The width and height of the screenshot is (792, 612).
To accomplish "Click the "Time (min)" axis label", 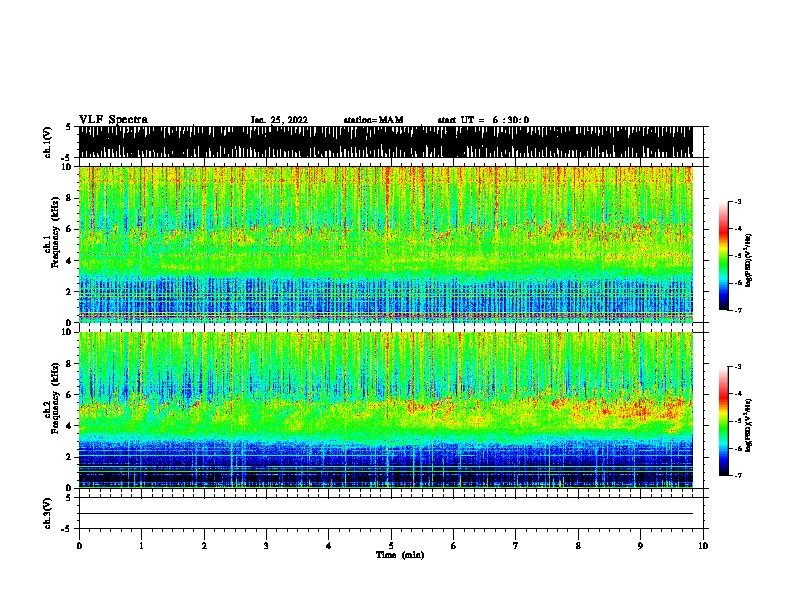I will click(400, 555).
